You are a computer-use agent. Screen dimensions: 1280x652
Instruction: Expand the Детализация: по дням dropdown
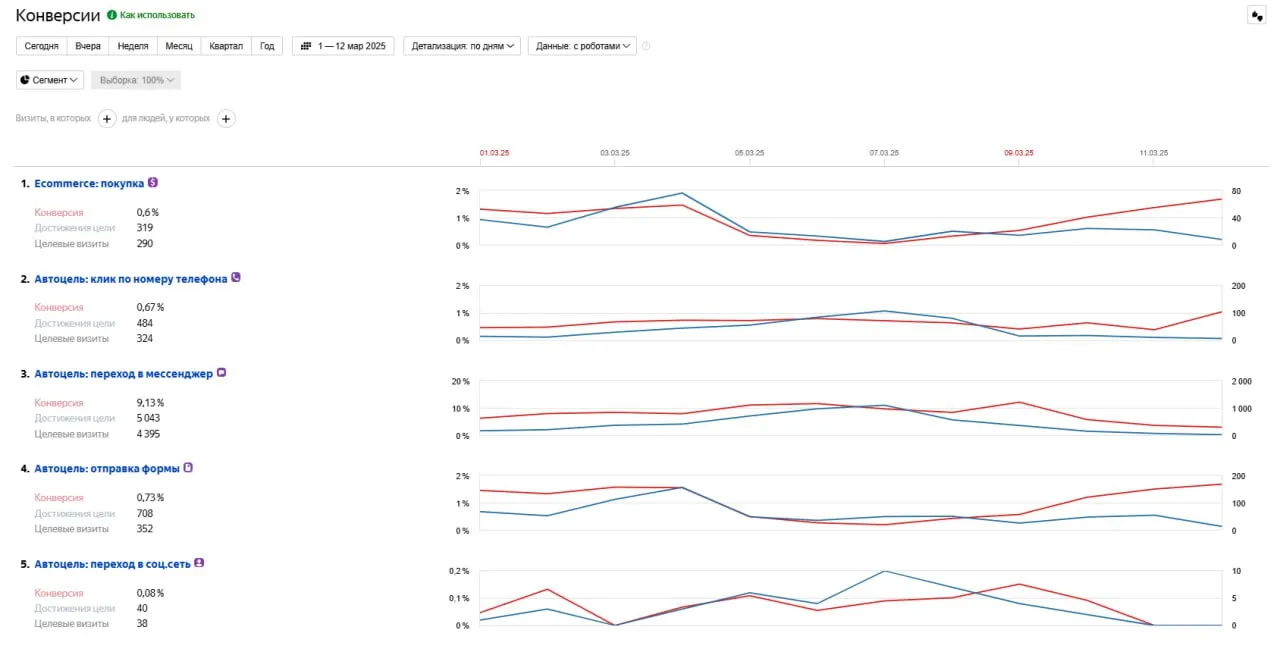coord(462,46)
